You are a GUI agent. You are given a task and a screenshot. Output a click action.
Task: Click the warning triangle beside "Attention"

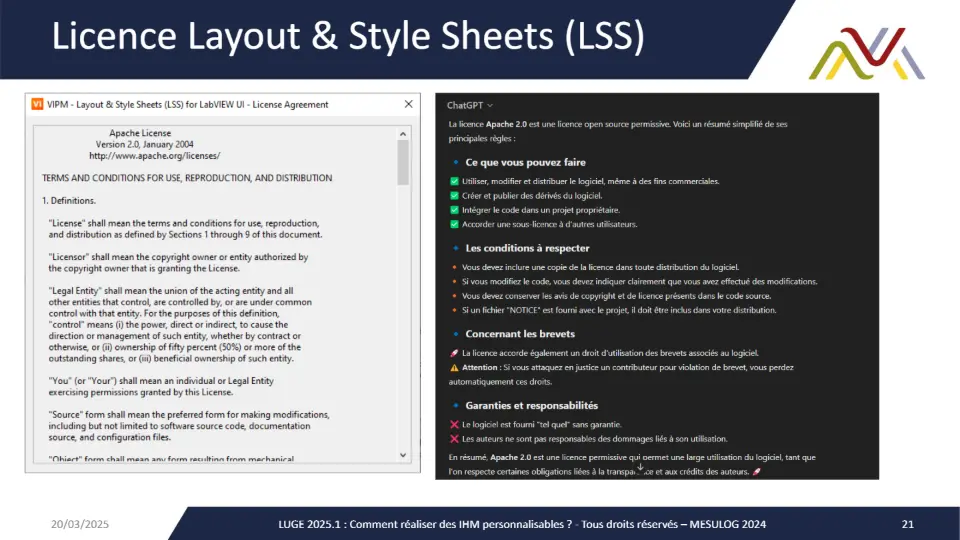454,368
